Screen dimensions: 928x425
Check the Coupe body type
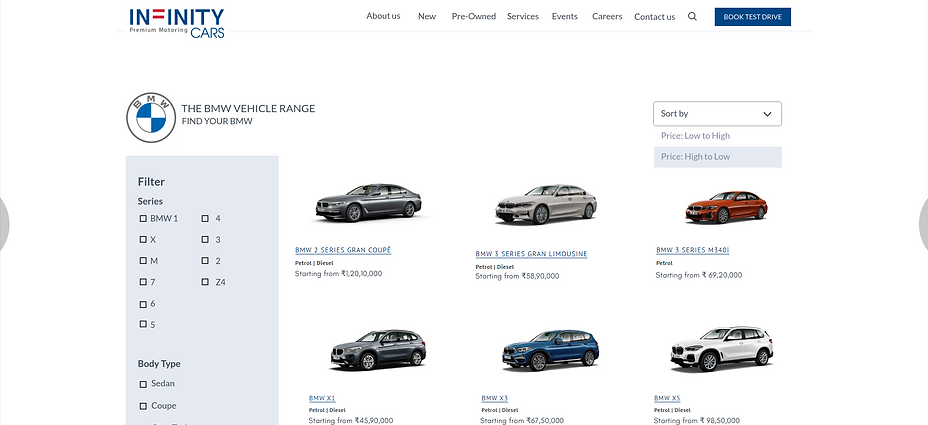coord(143,406)
